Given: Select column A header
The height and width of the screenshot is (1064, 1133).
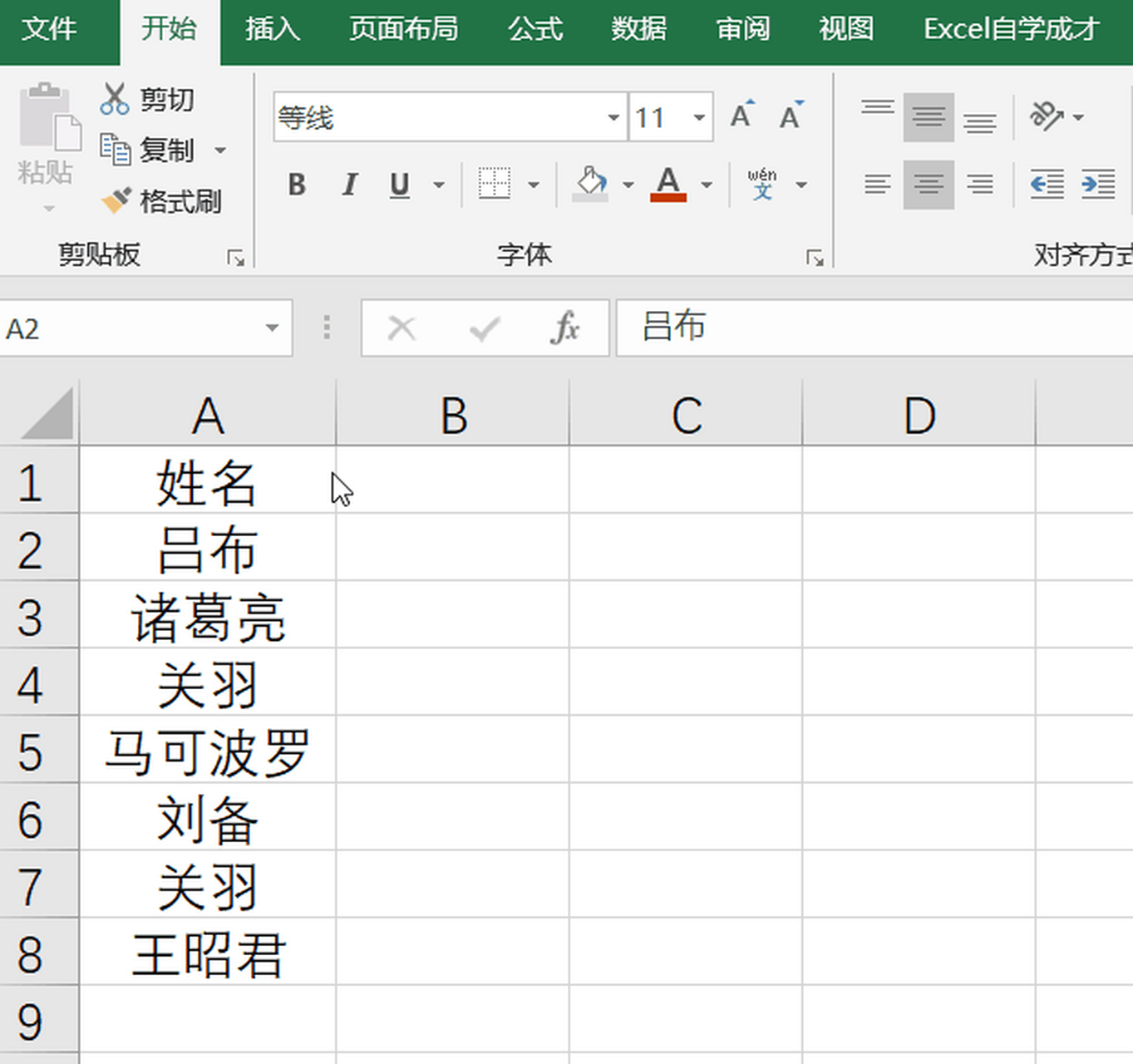Looking at the screenshot, I should tap(208, 414).
